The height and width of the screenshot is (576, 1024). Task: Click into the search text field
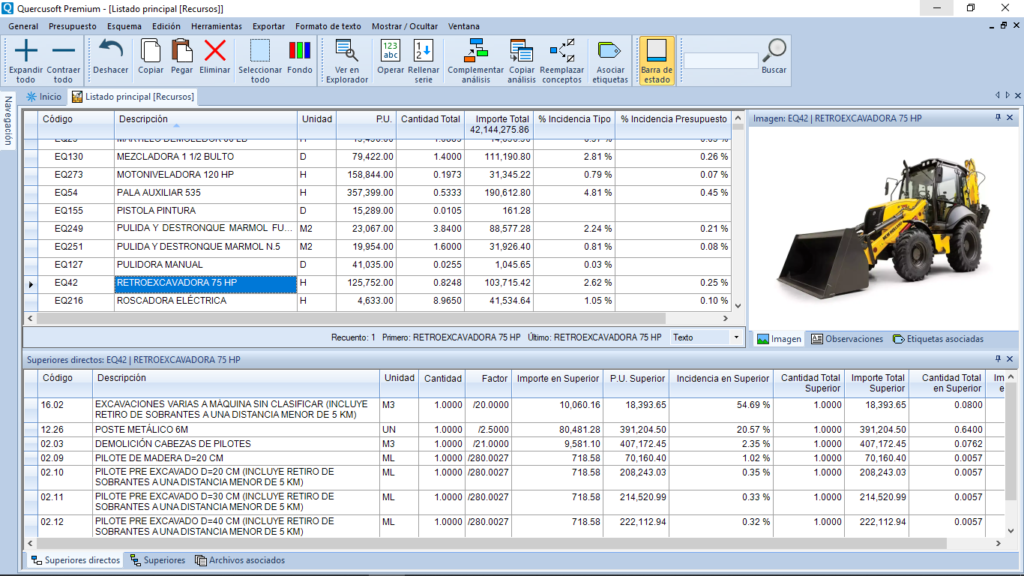click(720, 61)
